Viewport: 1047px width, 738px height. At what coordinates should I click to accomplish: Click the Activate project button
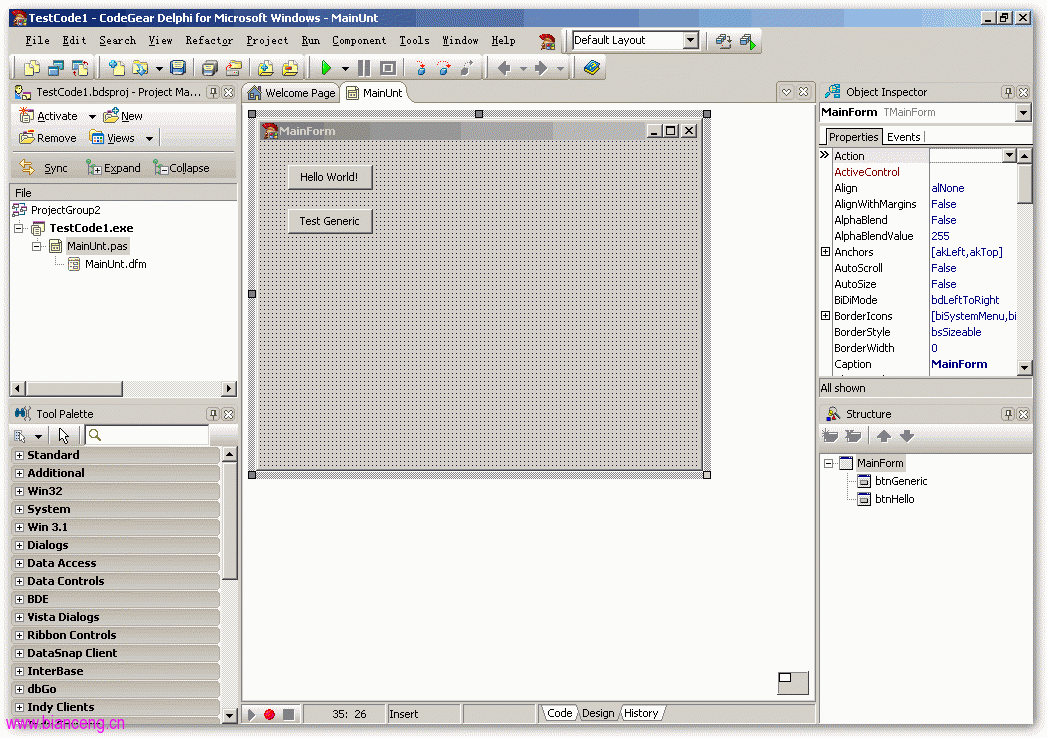49,116
